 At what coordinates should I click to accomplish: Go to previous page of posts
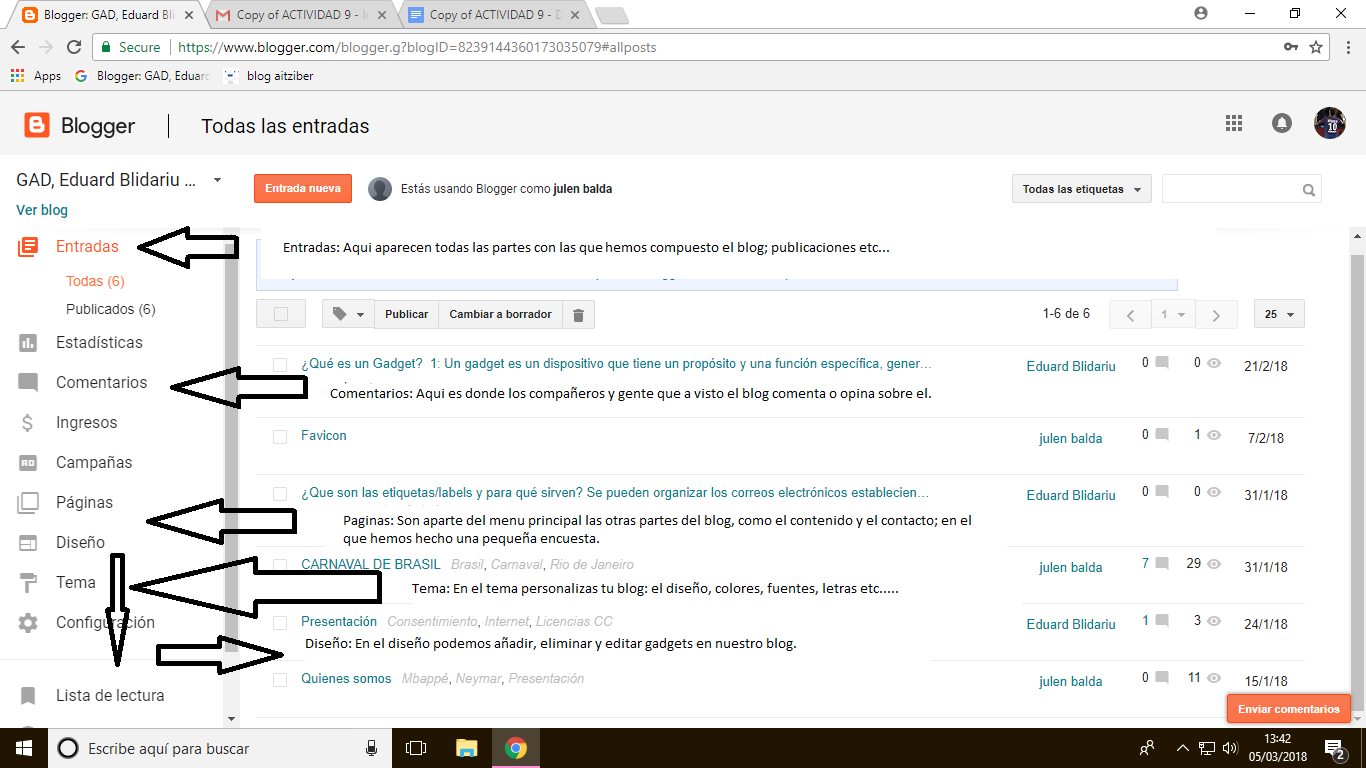1131,315
